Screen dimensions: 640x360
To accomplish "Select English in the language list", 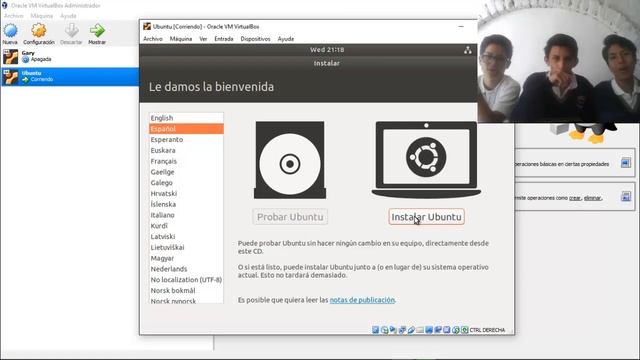I will pyautogui.click(x=186, y=118).
